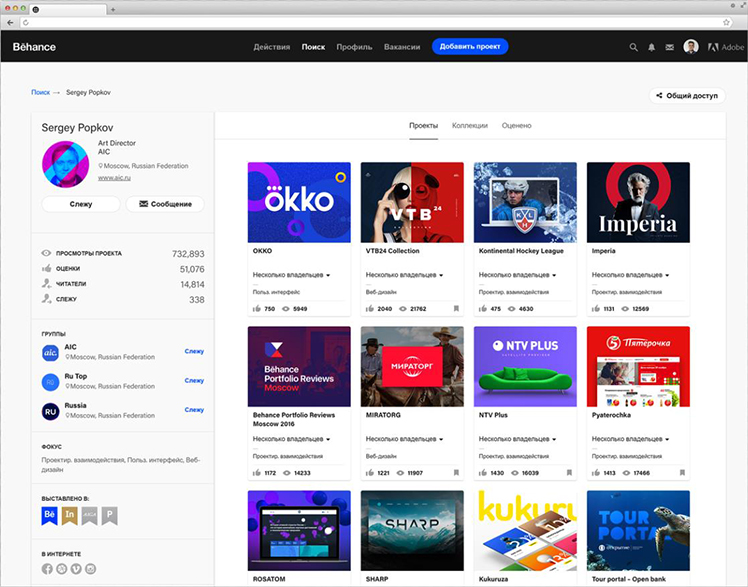748x587 pixels.
Task: Expand owners dropdown under Pyaterochka
Action: click(631, 439)
